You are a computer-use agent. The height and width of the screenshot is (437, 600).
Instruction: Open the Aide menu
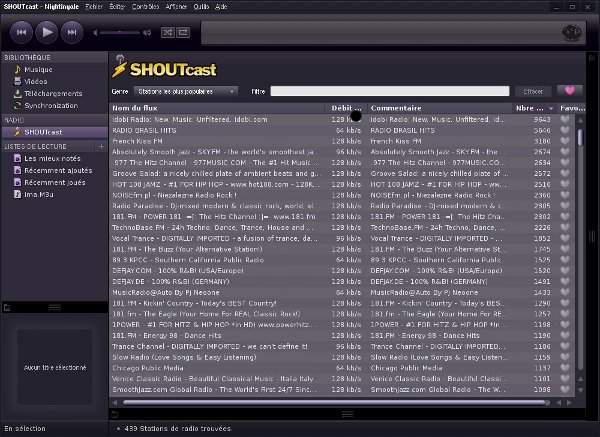coord(221,7)
